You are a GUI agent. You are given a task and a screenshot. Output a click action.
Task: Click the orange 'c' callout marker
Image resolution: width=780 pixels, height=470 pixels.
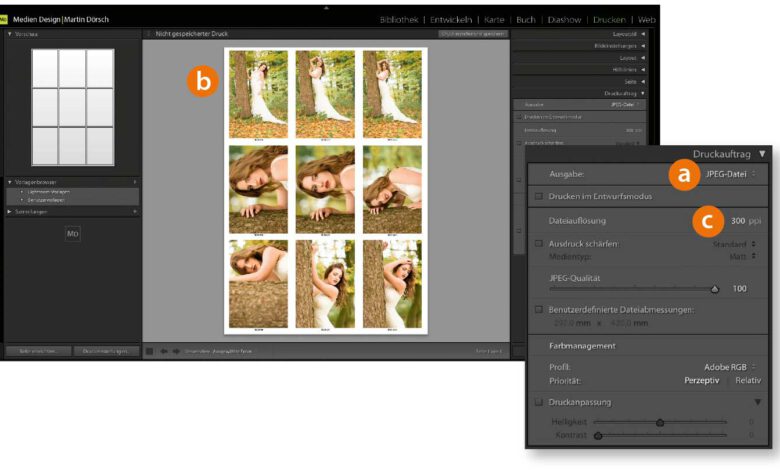(708, 220)
